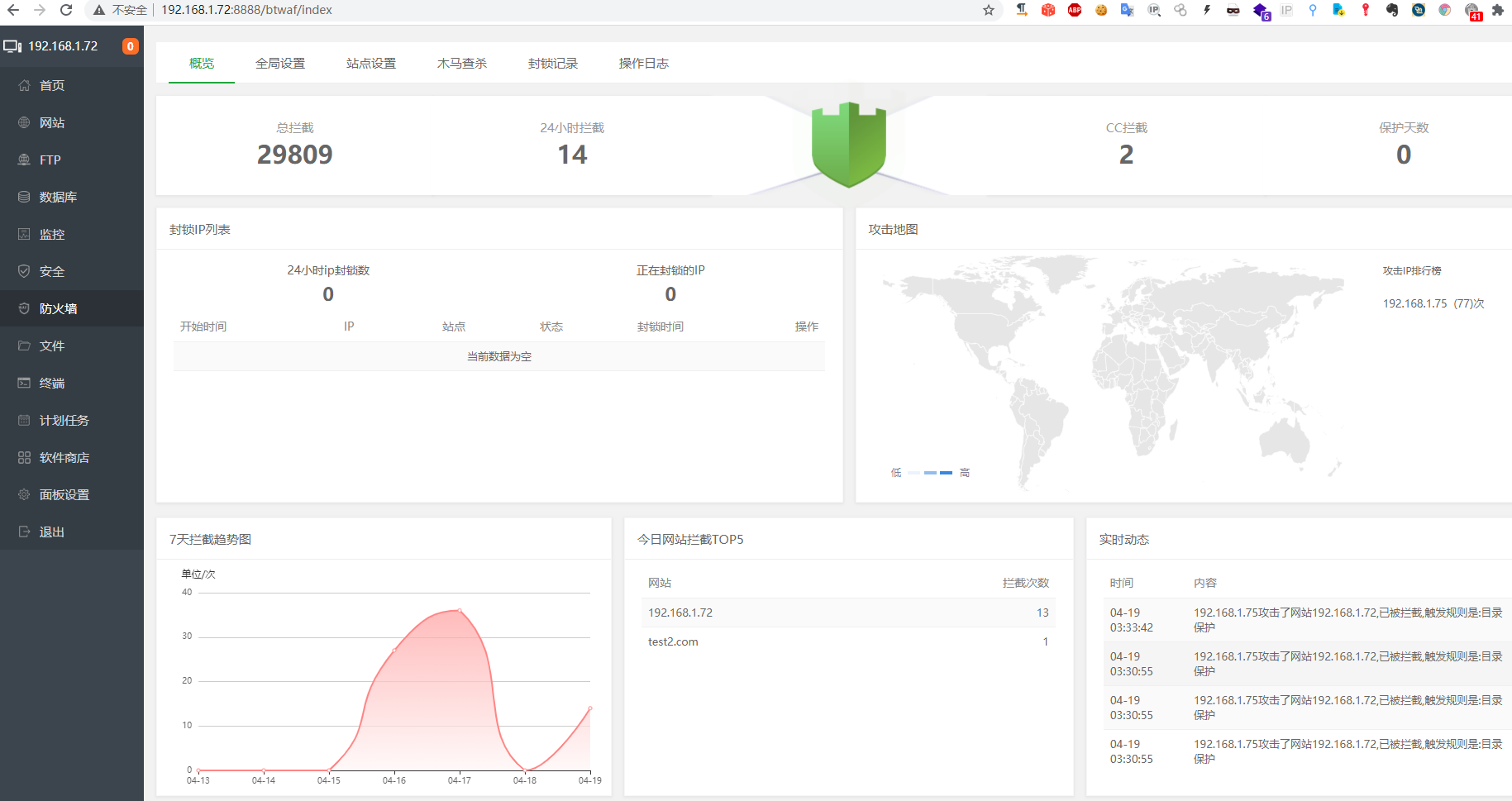Viewport: 1512px width, 801px height.
Task: Click green shield firewall logo
Action: [x=849, y=145]
